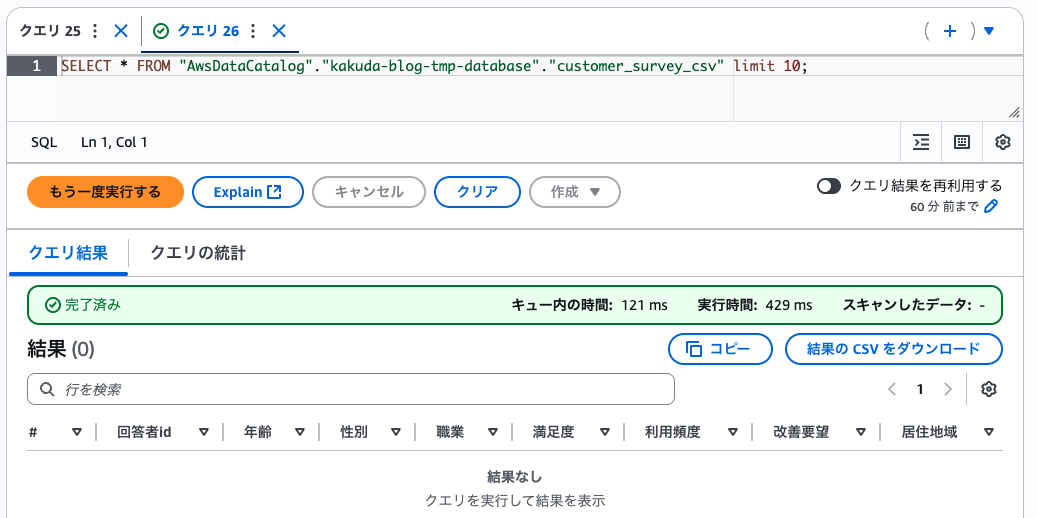1037x518 pixels.
Task: Expand the query tabs dropdown arrow
Action: 989,31
